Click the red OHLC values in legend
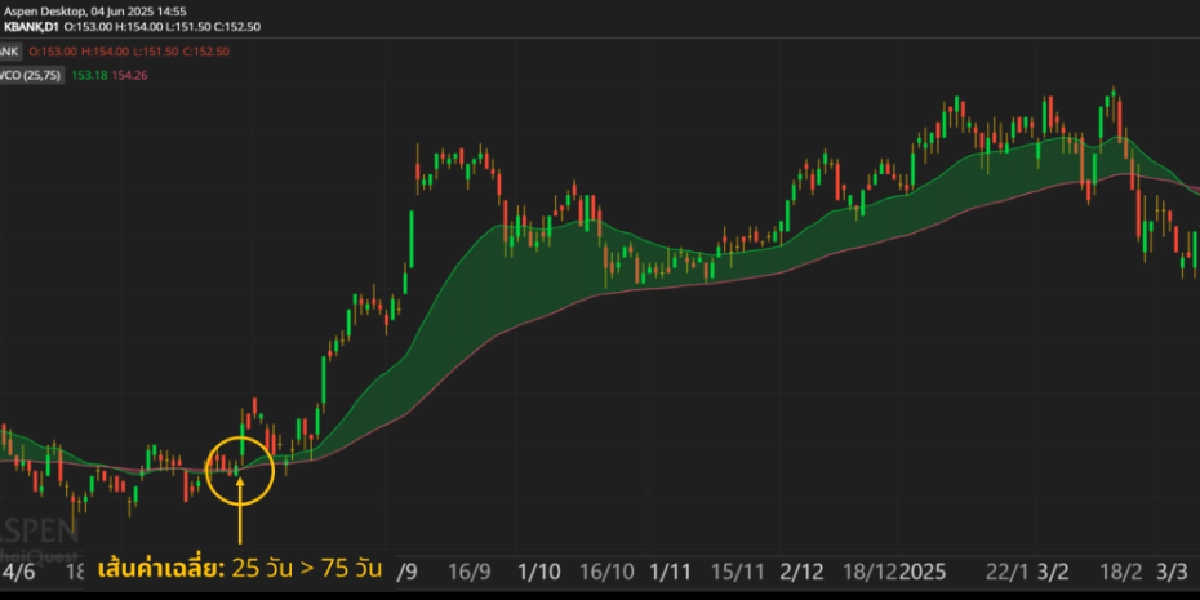 [128, 51]
